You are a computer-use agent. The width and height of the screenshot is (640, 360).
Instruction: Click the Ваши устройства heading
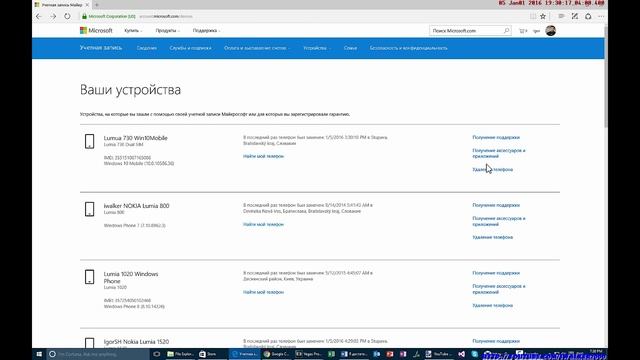point(130,90)
